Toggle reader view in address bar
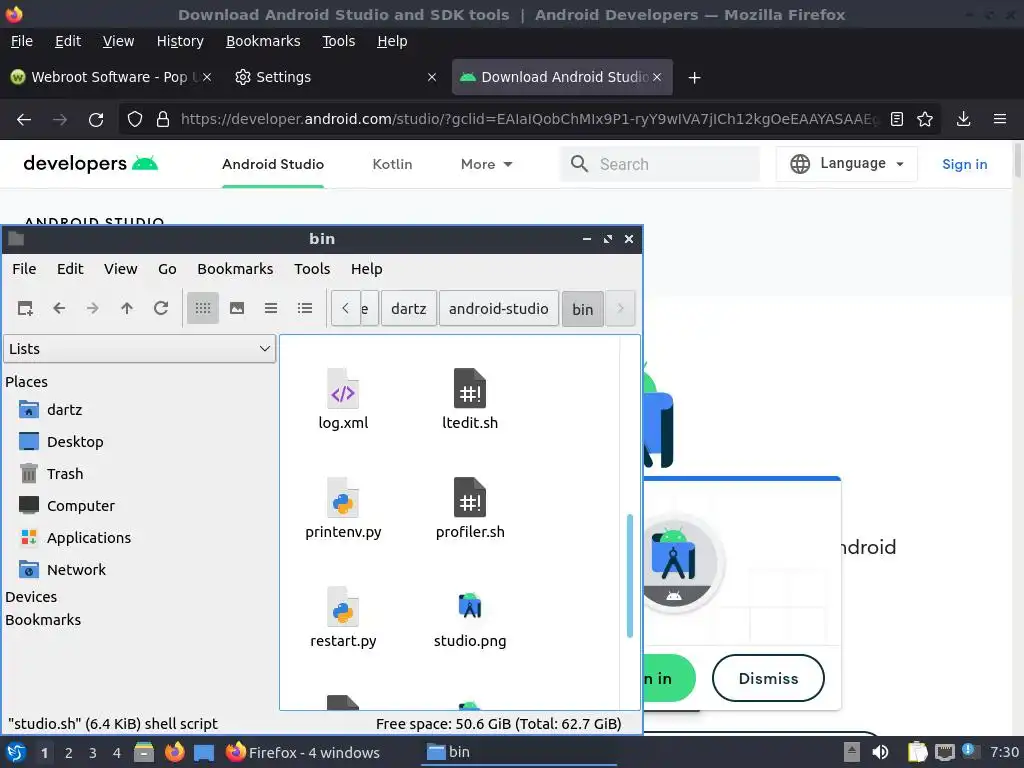Screen dimensions: 1024x768 pos(897,119)
